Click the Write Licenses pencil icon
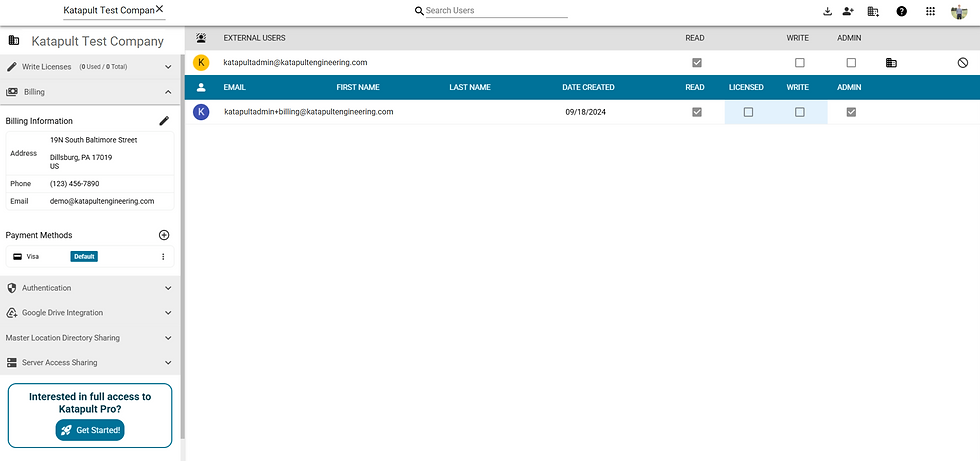This screenshot has width=980, height=461. [11, 66]
